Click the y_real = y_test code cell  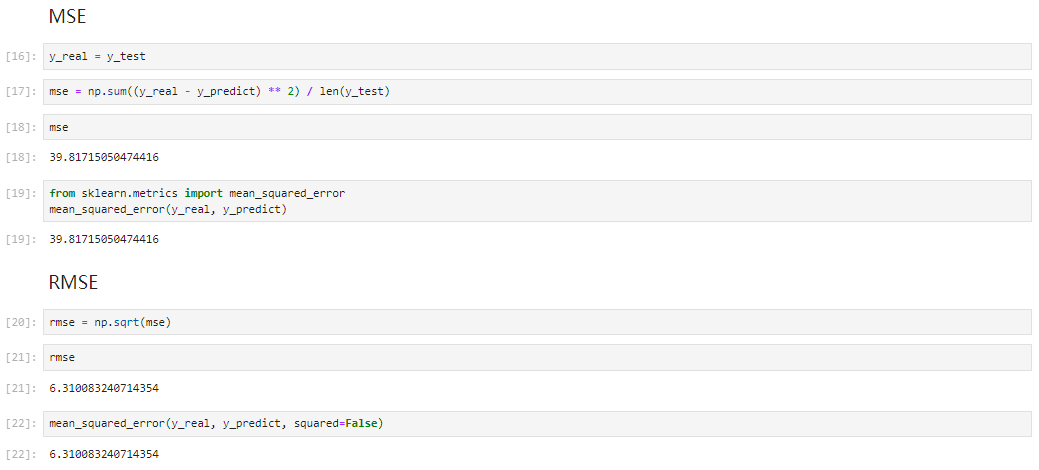coord(537,56)
